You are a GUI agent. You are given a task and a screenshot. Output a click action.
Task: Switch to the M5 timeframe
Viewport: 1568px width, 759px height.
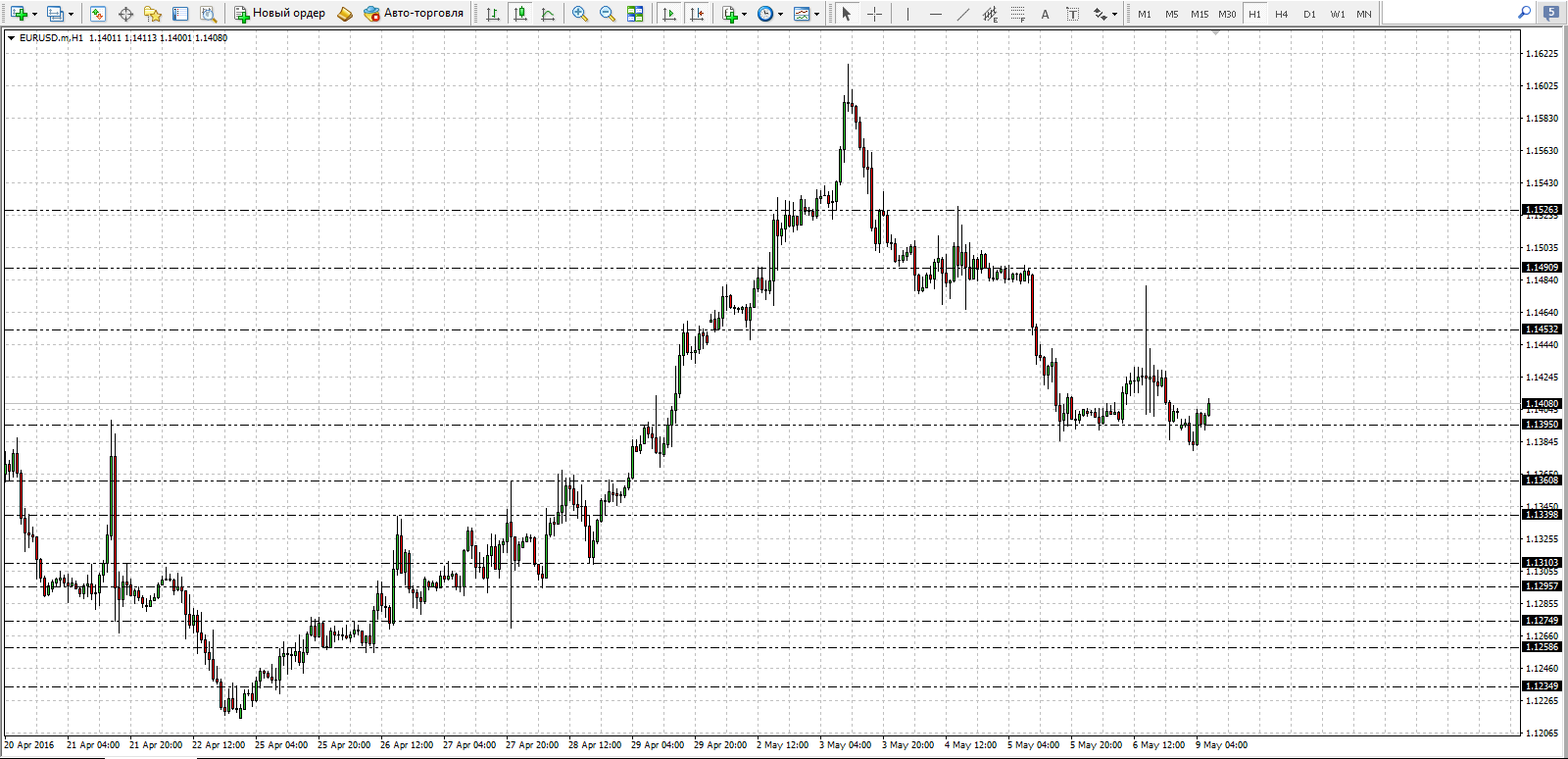point(1172,14)
